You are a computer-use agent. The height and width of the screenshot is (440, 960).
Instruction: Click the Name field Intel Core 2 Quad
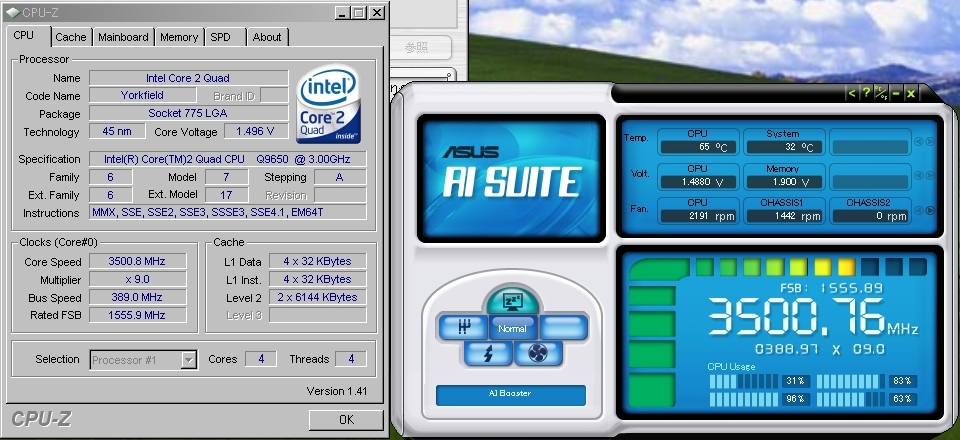tap(189, 78)
